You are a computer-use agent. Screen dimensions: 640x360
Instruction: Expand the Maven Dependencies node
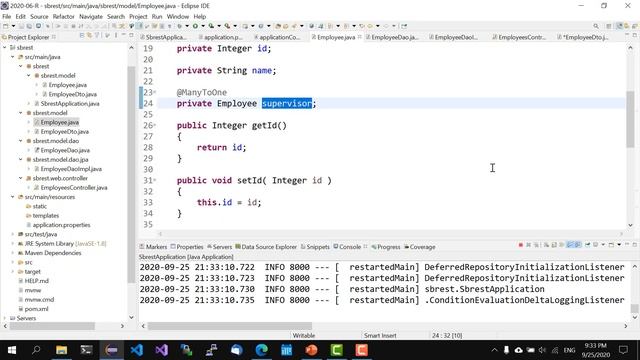point(13,253)
